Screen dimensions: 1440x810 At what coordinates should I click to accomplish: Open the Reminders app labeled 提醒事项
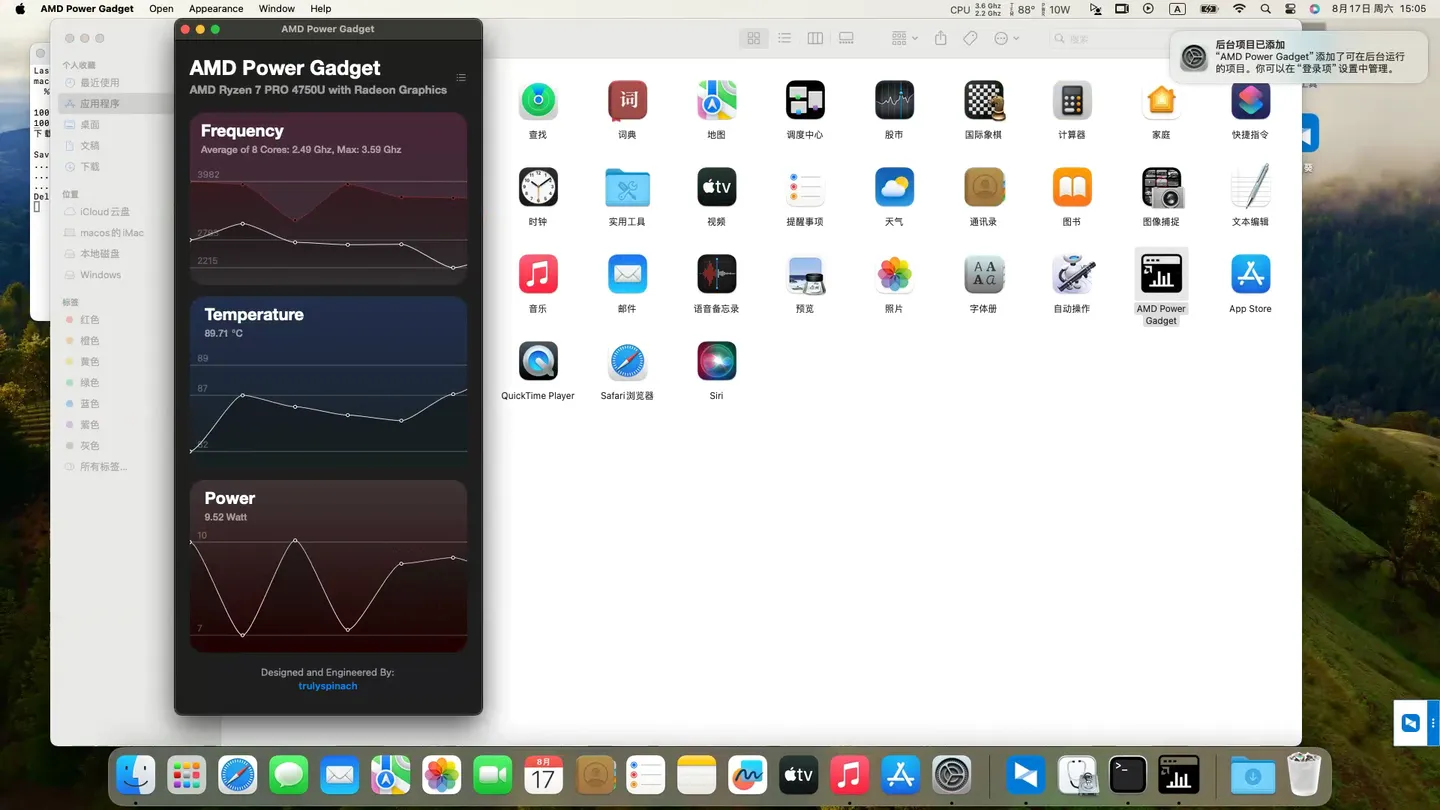pyautogui.click(x=805, y=187)
